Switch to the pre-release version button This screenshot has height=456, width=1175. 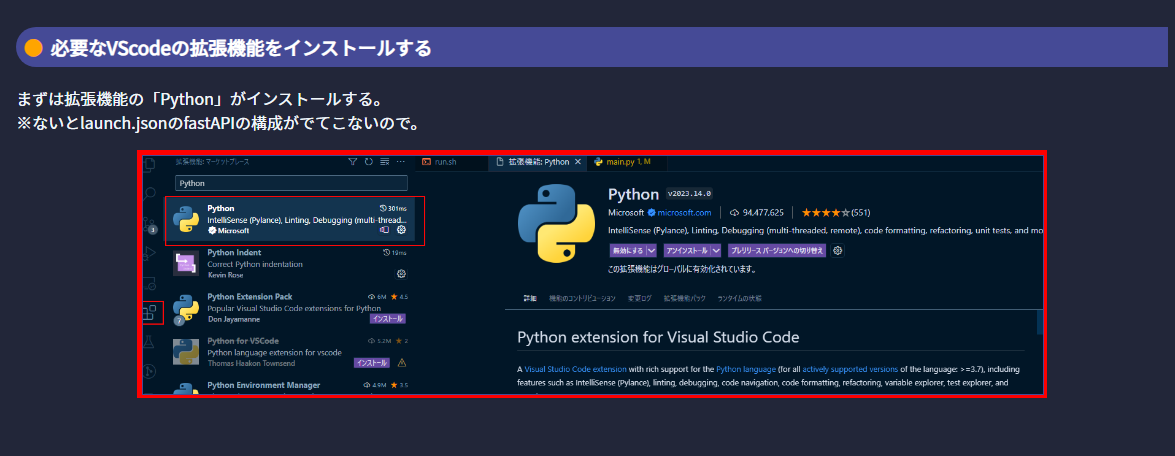(777, 250)
